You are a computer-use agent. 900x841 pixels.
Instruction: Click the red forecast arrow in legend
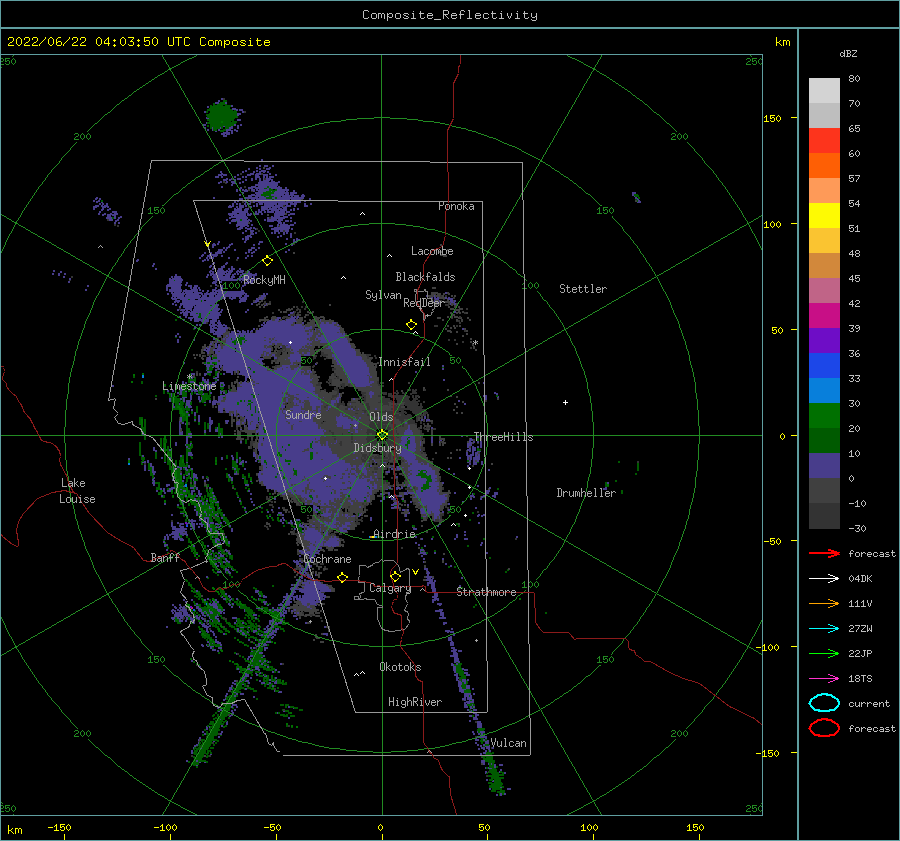tap(824, 553)
